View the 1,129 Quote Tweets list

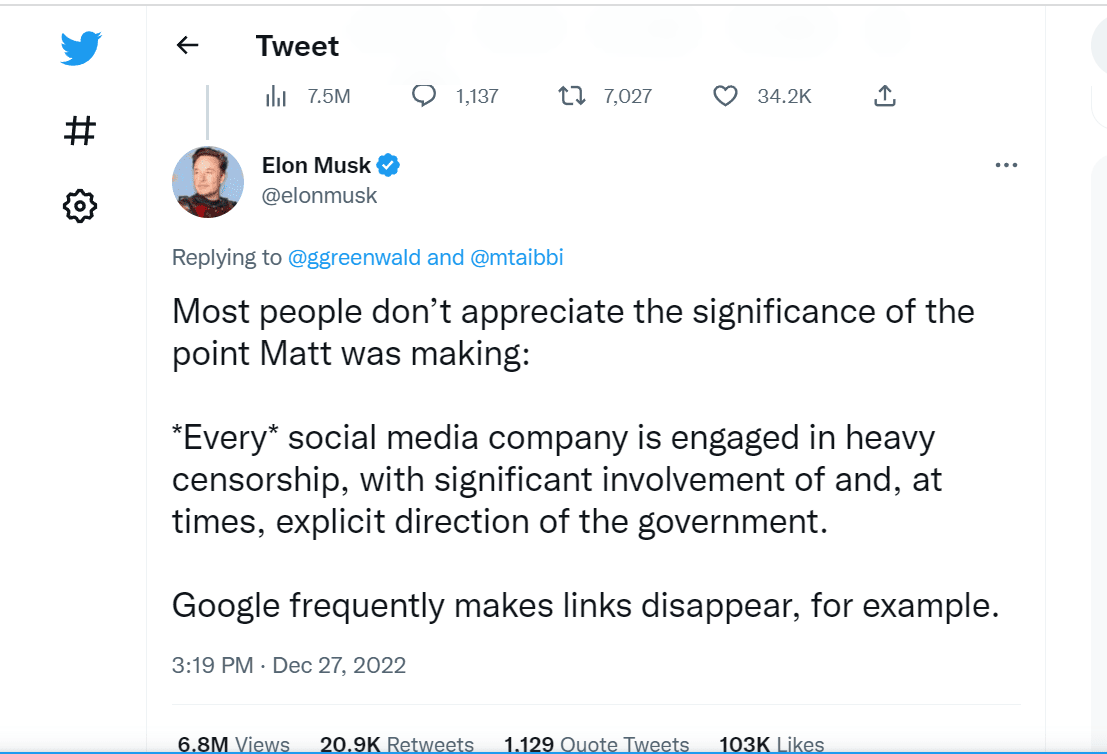pos(596,745)
